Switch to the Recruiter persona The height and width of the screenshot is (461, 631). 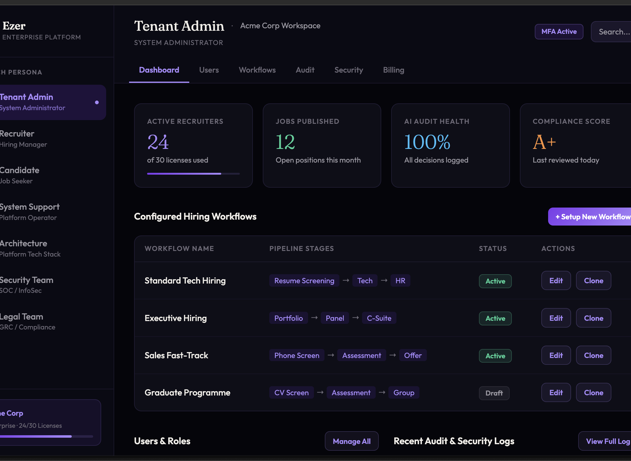point(52,139)
